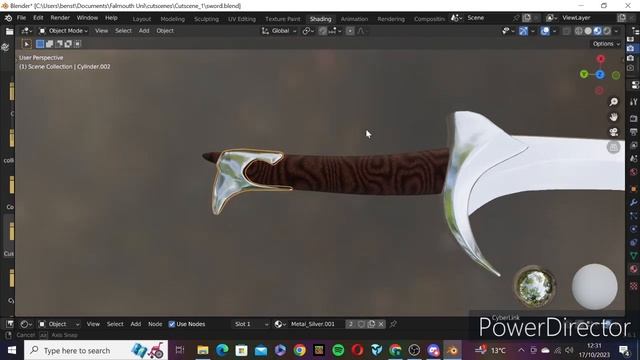Open Opera browser from taskbar
The height and width of the screenshot is (360, 640).
[358, 350]
